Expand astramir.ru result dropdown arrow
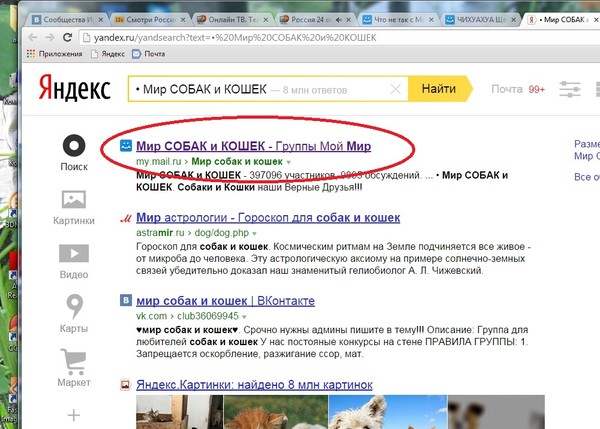600x429 pixels. tap(254, 233)
